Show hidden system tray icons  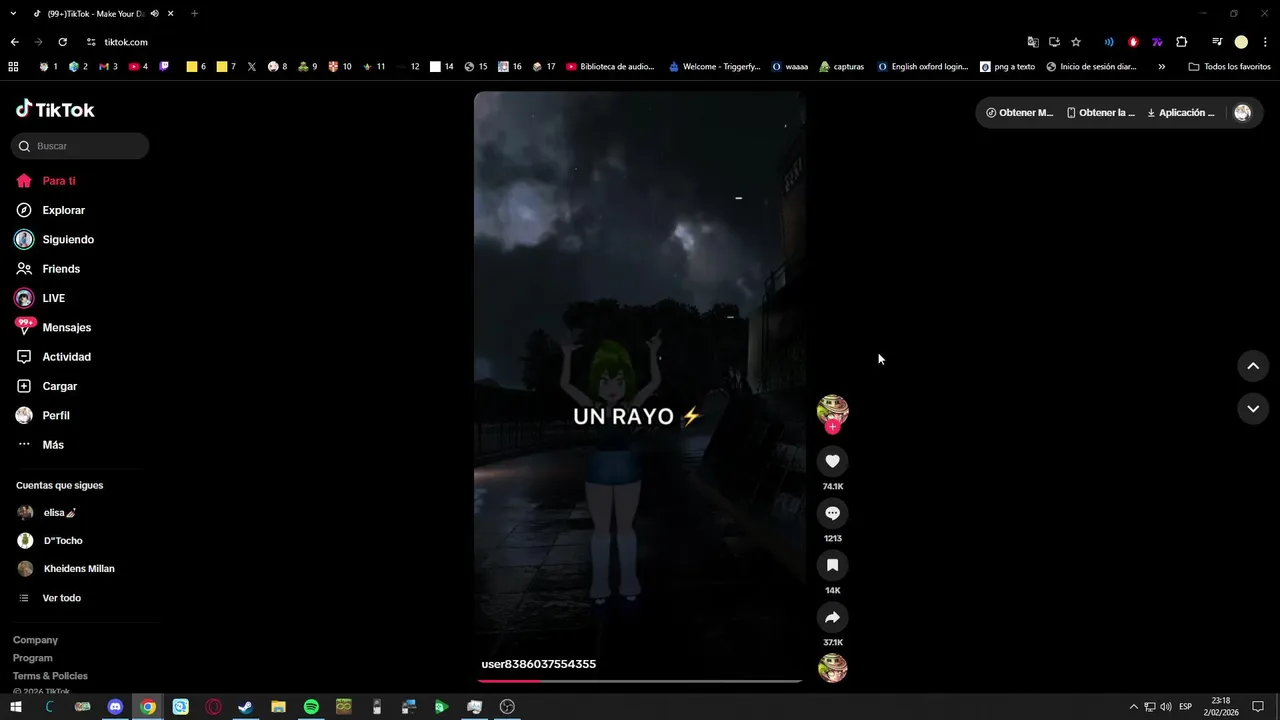point(1133,707)
